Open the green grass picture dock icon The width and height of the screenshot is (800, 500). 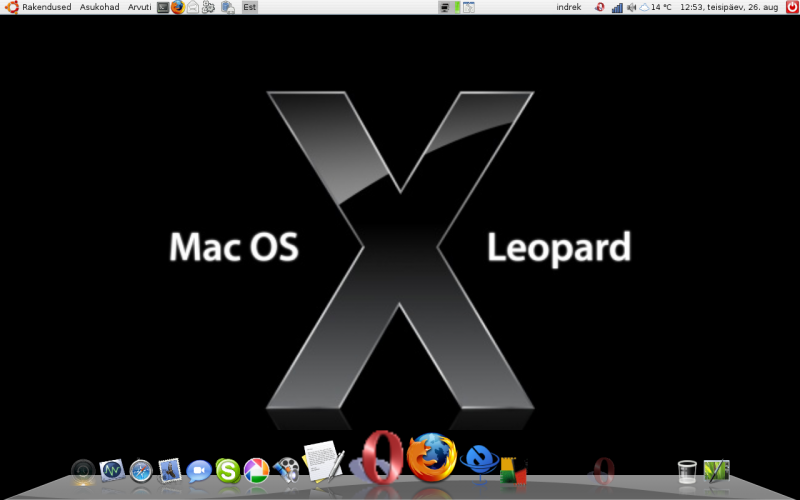(716, 471)
